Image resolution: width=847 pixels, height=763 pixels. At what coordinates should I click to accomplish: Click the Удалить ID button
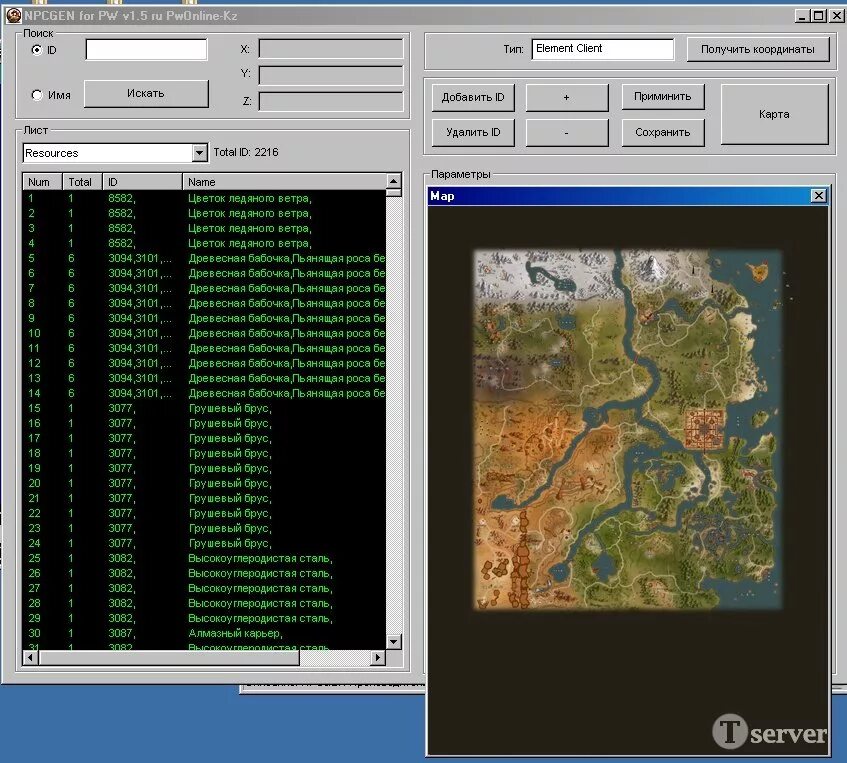coord(473,132)
